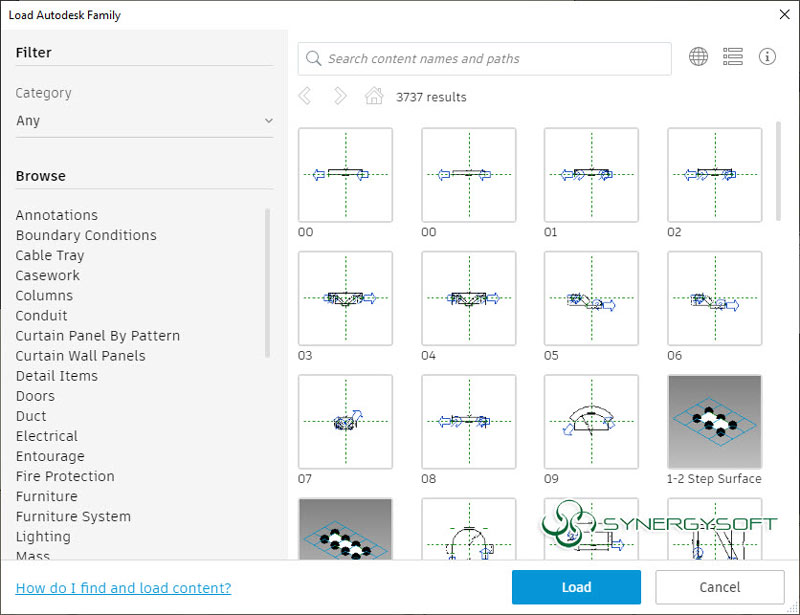The width and height of the screenshot is (800, 615).
Task: Go back with left arrow icon
Action: click(306, 96)
